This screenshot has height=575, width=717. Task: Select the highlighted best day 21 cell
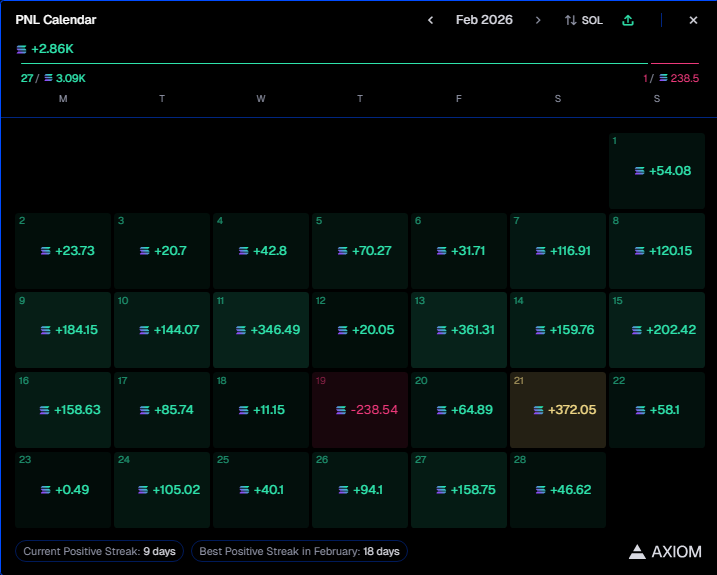[558, 410]
